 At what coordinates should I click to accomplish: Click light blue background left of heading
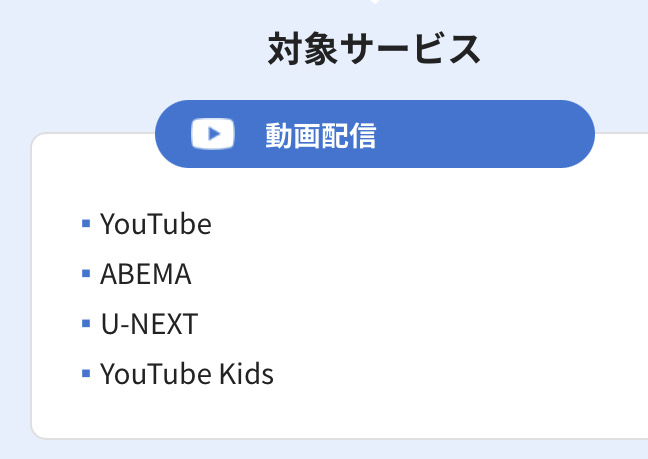click(x=132, y=49)
